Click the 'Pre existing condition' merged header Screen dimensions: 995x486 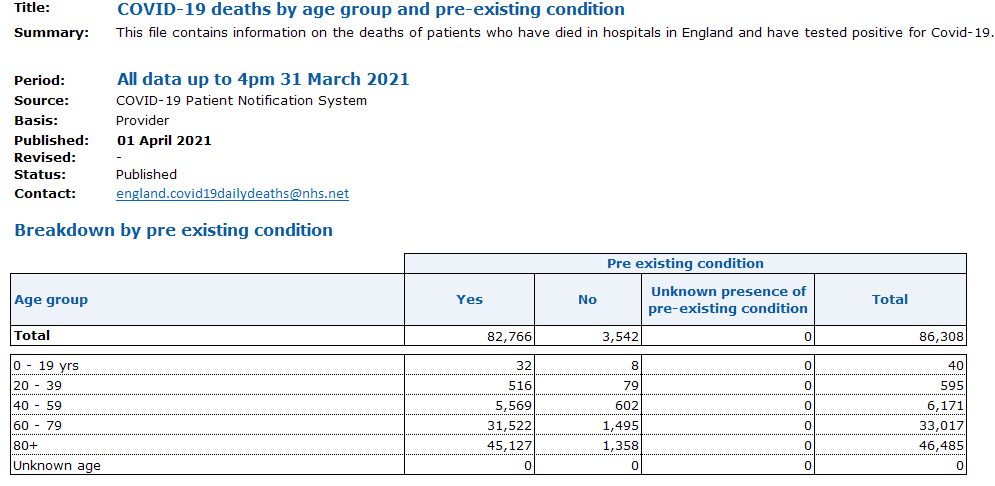tap(685, 264)
